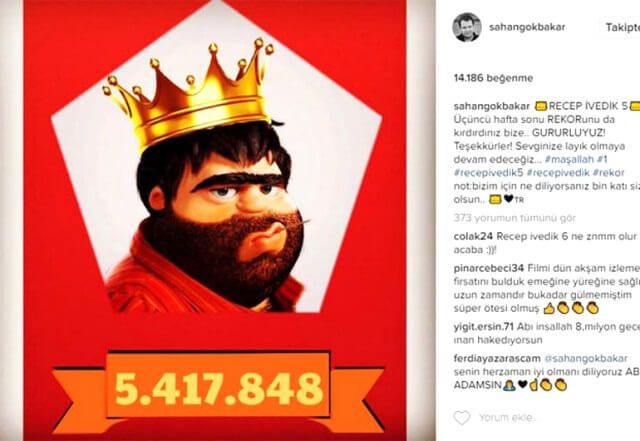Expand all 373 comments
The width and height of the screenshot is (640, 441).
point(514,218)
